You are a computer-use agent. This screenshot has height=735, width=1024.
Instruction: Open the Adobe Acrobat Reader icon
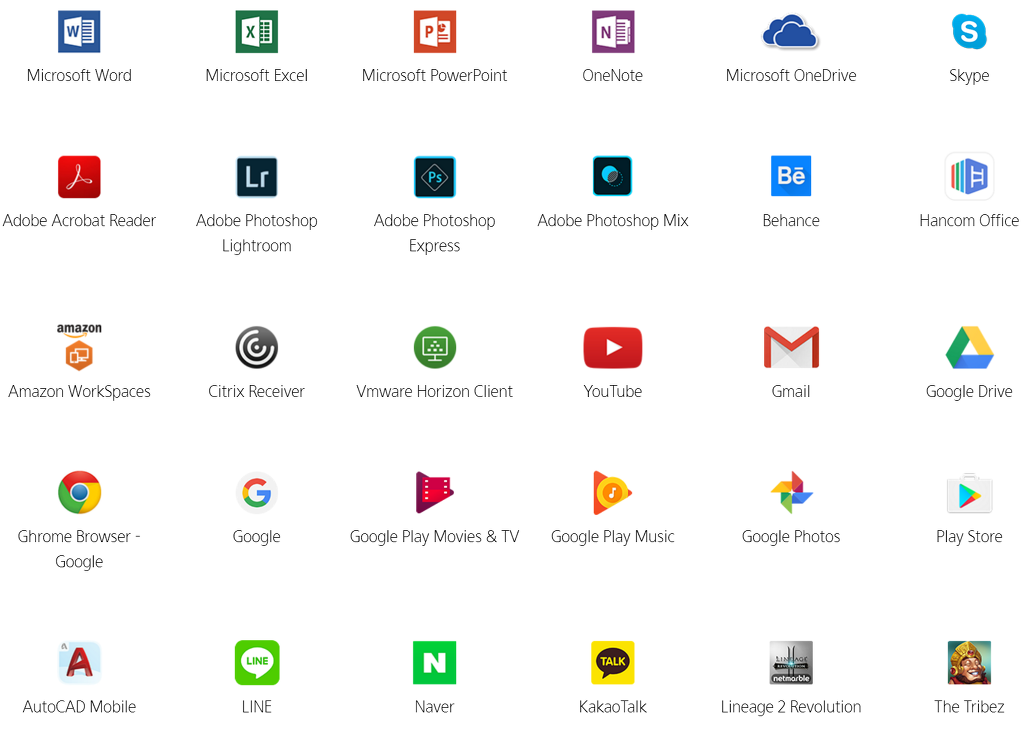(79, 177)
